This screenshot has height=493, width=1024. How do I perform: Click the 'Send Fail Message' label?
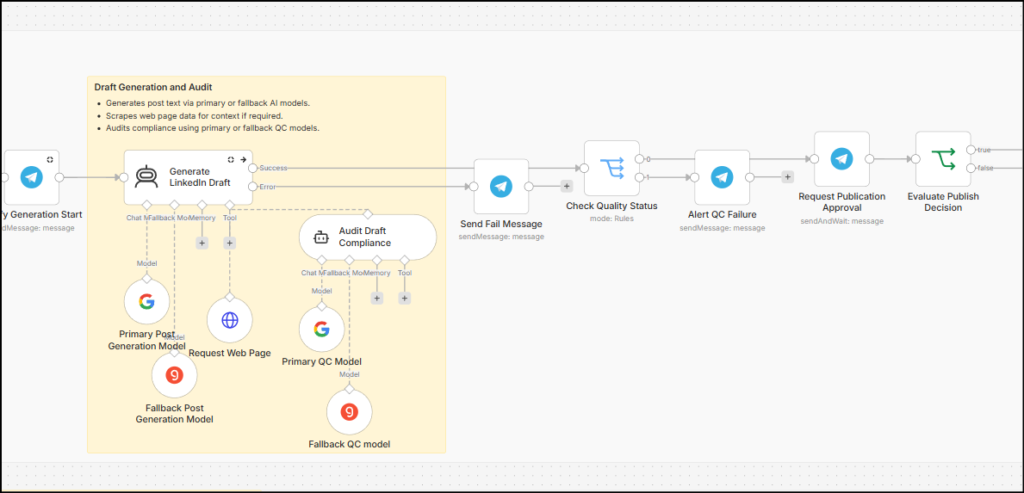coord(501,224)
